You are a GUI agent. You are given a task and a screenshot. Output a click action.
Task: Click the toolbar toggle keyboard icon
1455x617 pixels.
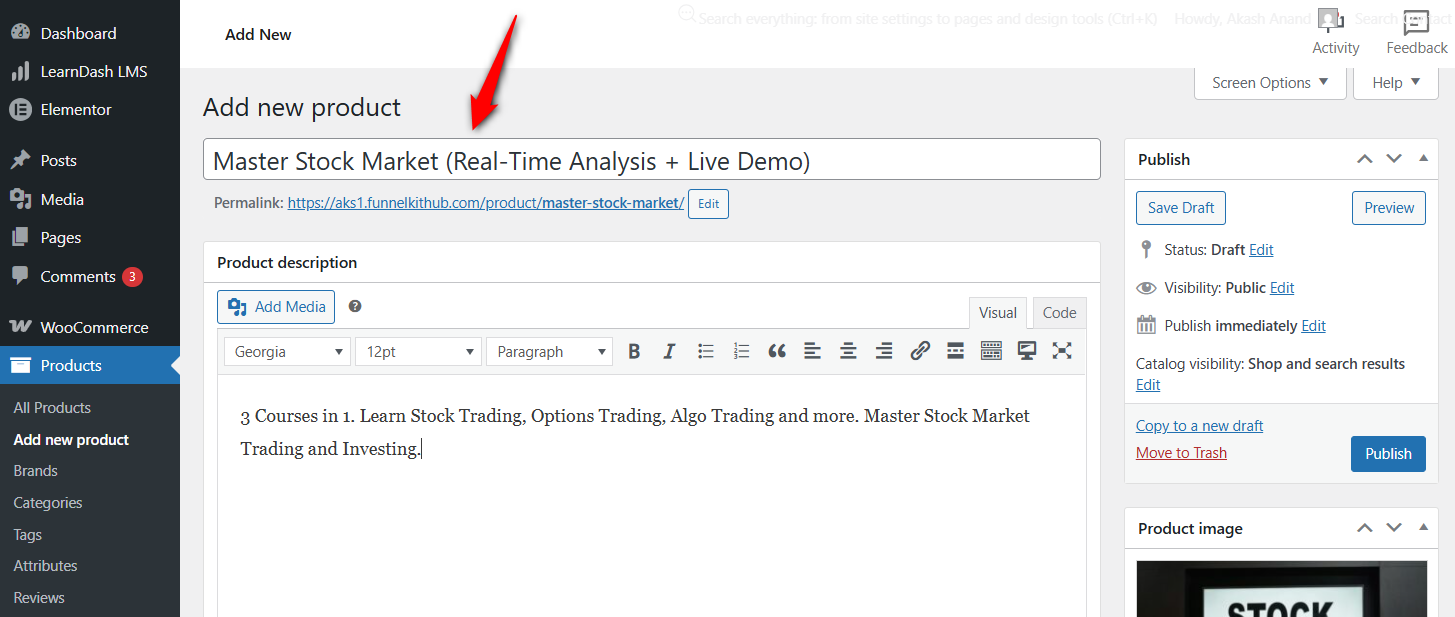coord(991,351)
